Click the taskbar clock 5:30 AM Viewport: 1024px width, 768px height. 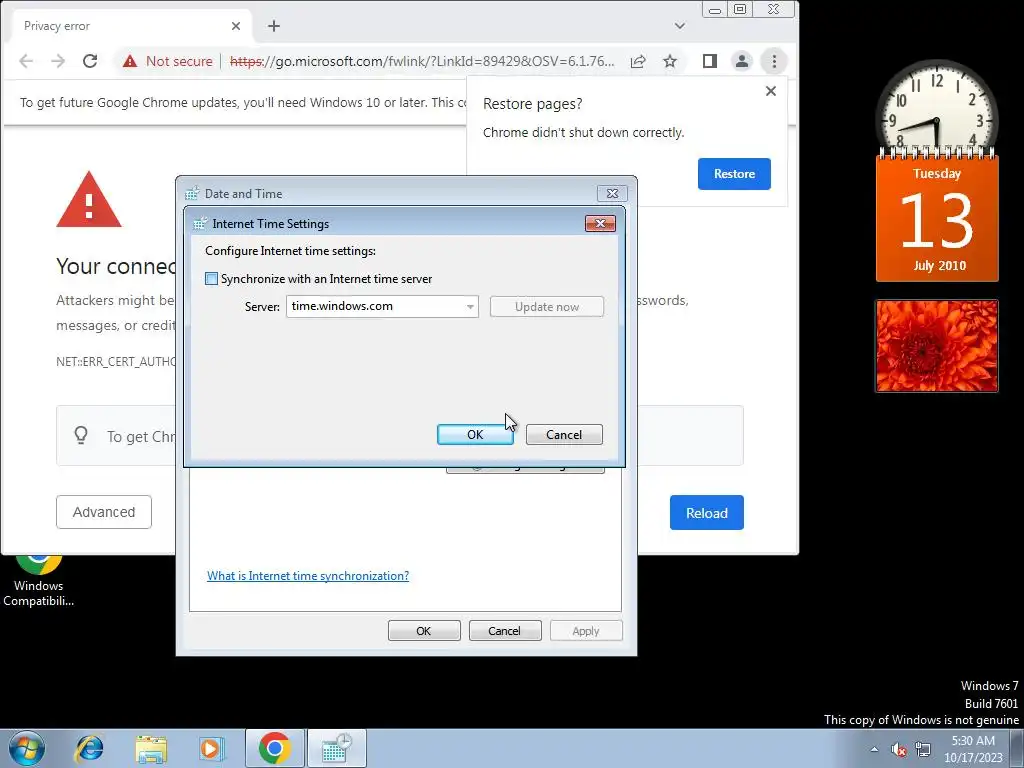(973, 749)
